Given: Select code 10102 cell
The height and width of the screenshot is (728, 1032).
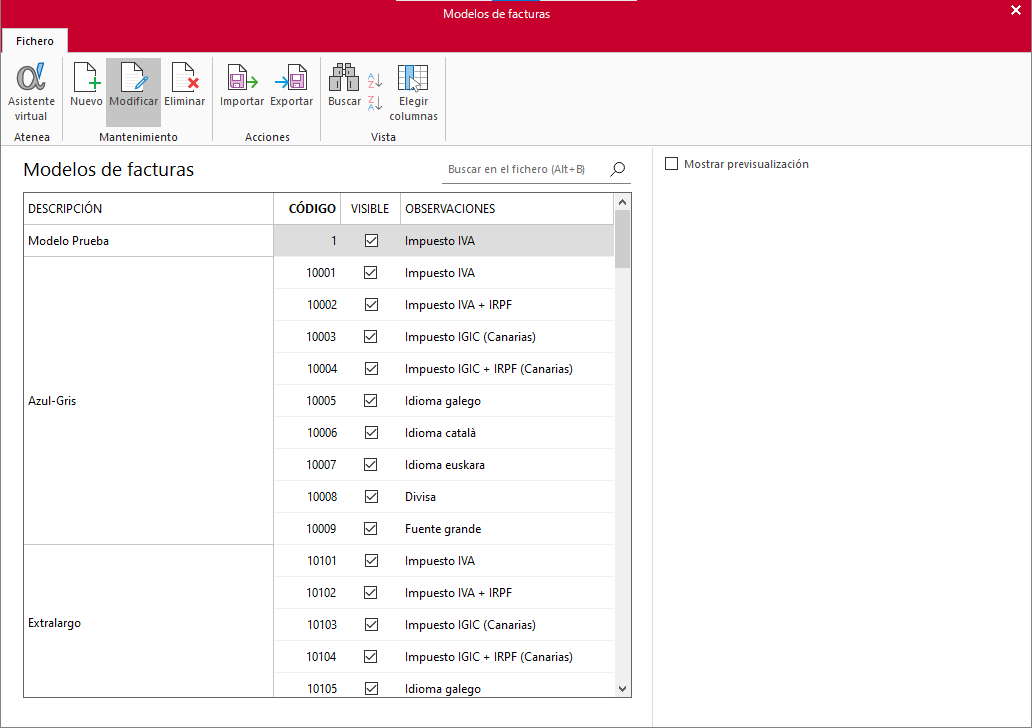Looking at the screenshot, I should pyautogui.click(x=307, y=592).
